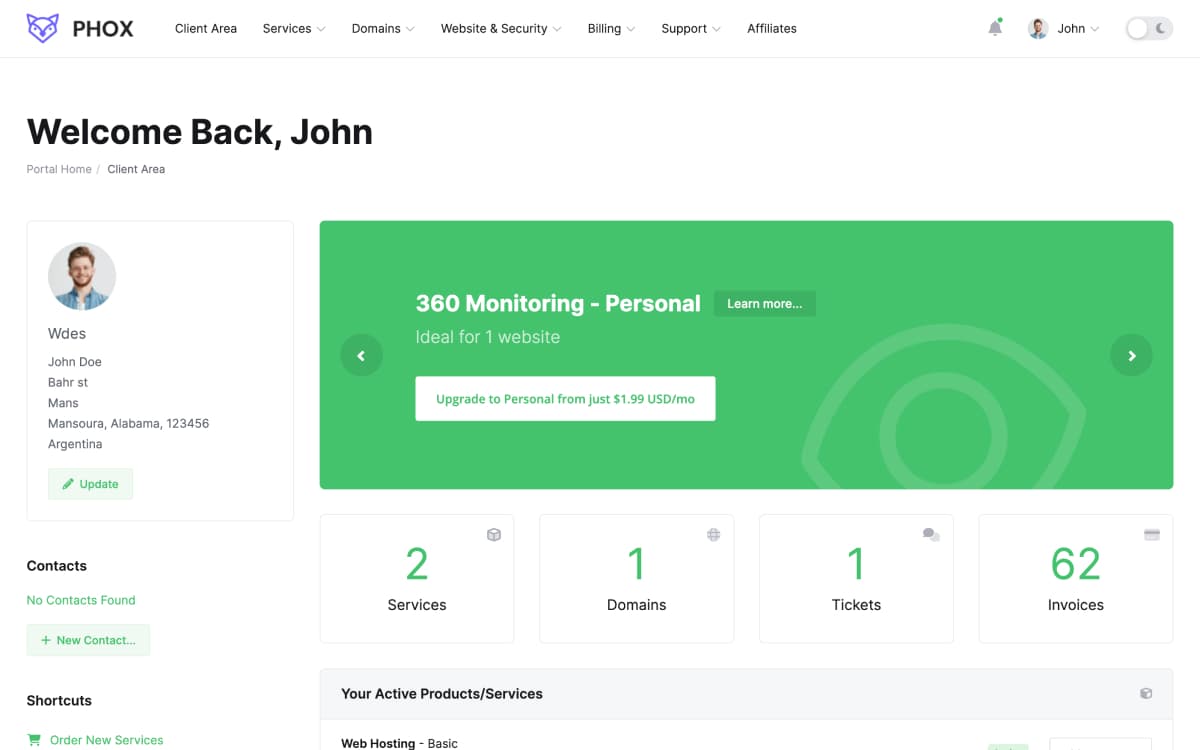Open the Billing dropdown menu
The width and height of the screenshot is (1200, 750).
pyautogui.click(x=611, y=29)
